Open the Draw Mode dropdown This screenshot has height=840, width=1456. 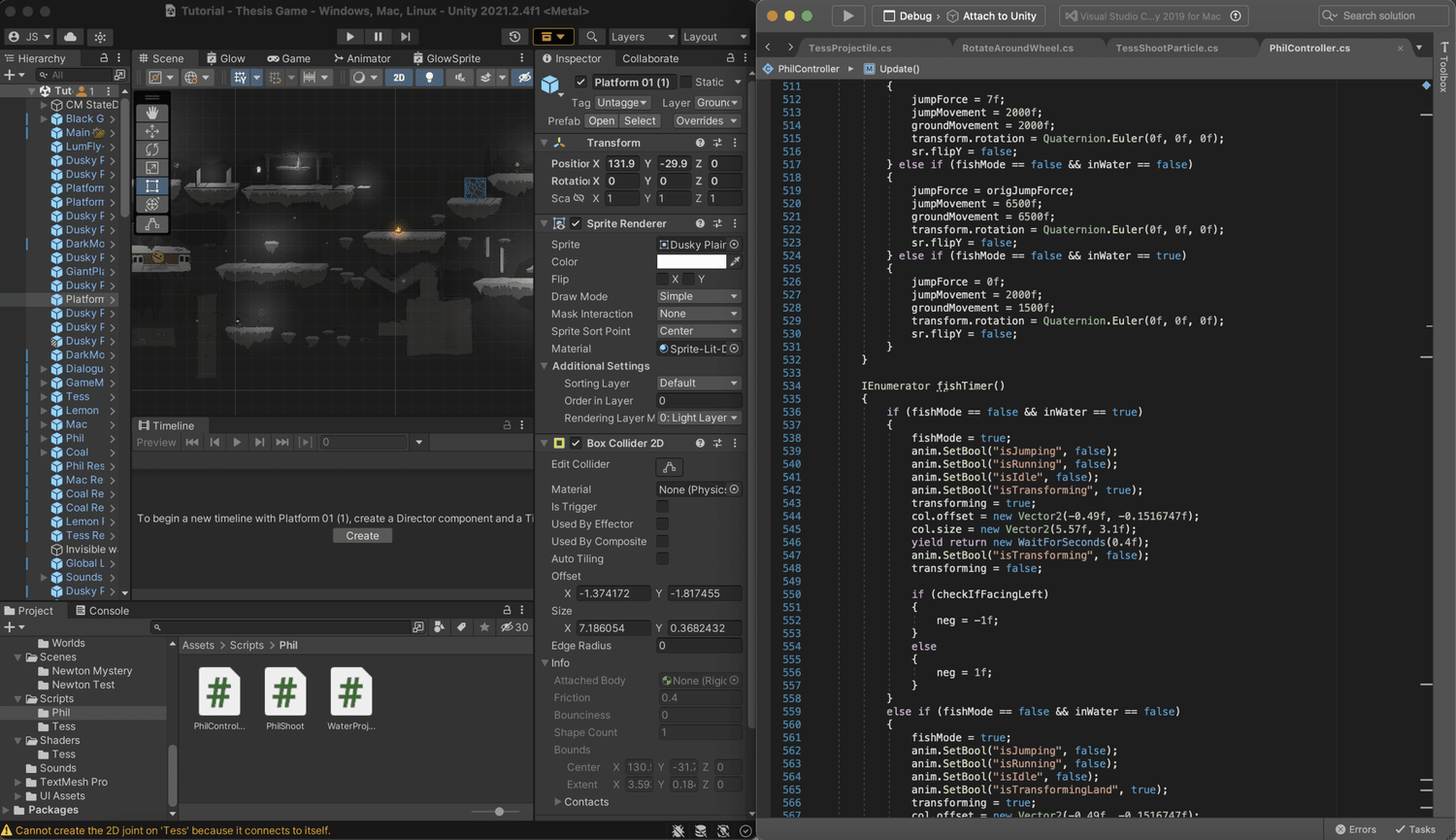coord(698,297)
